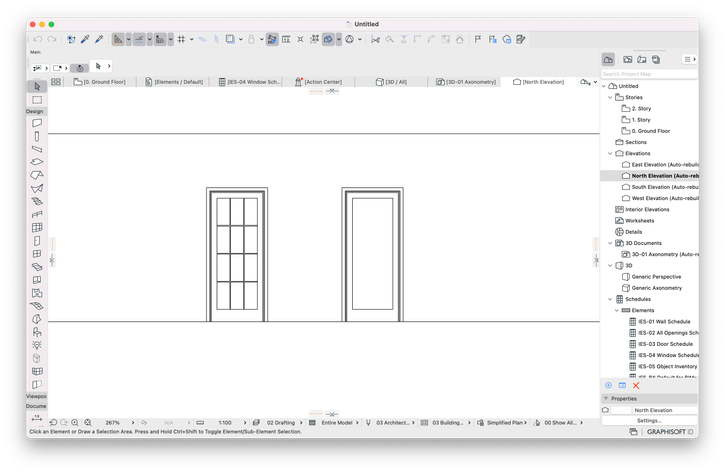The width and height of the screenshot is (725, 473).
Task: Open the tab overview grid icon
Action: click(x=56, y=82)
